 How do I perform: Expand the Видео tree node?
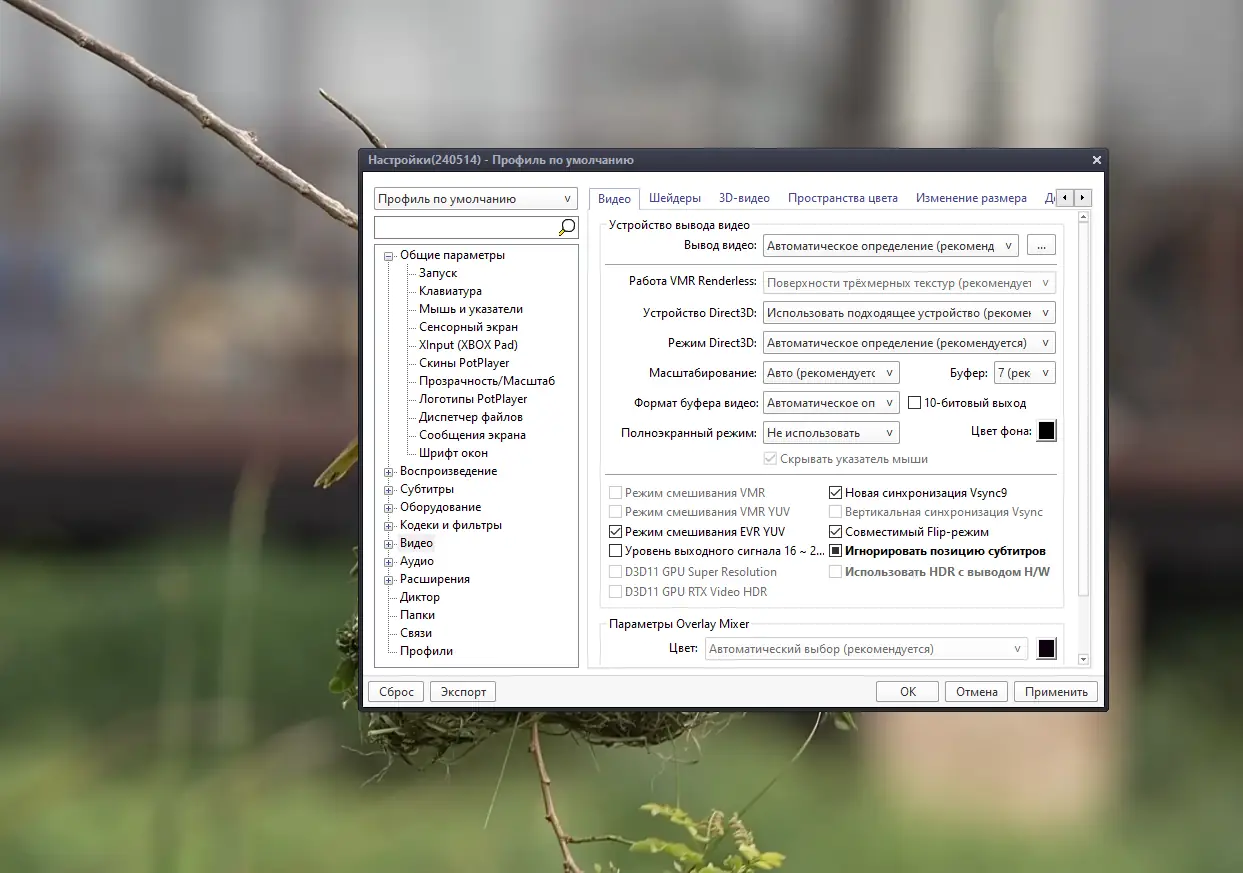tap(389, 544)
